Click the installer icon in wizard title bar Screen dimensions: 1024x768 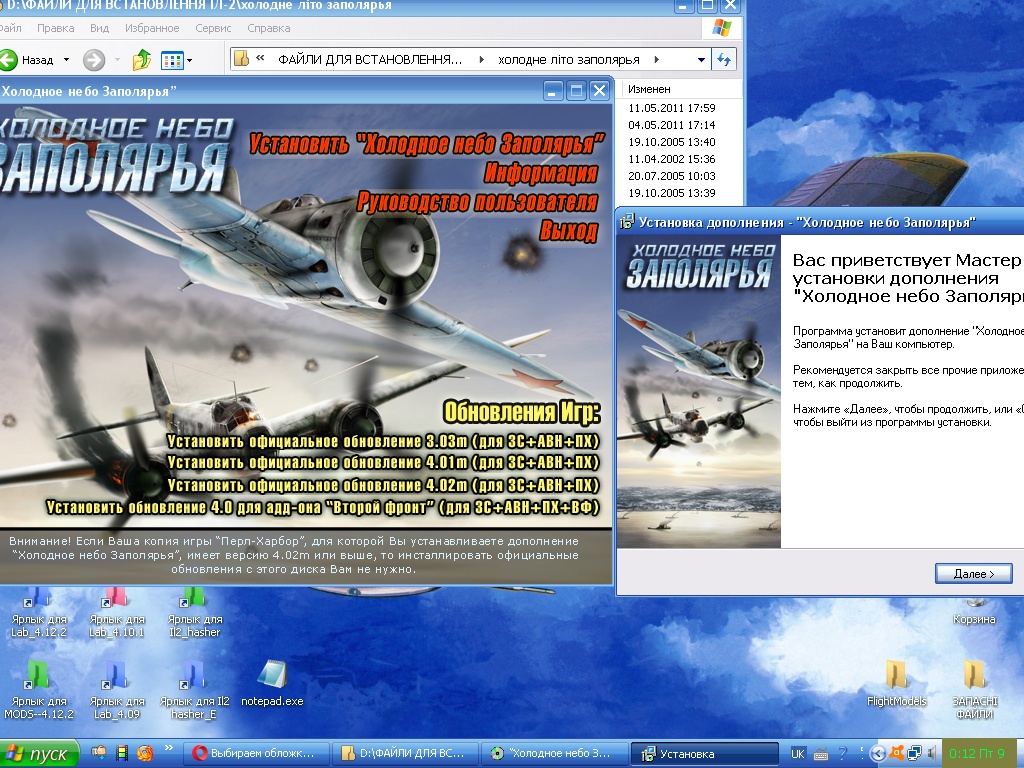coord(627,221)
